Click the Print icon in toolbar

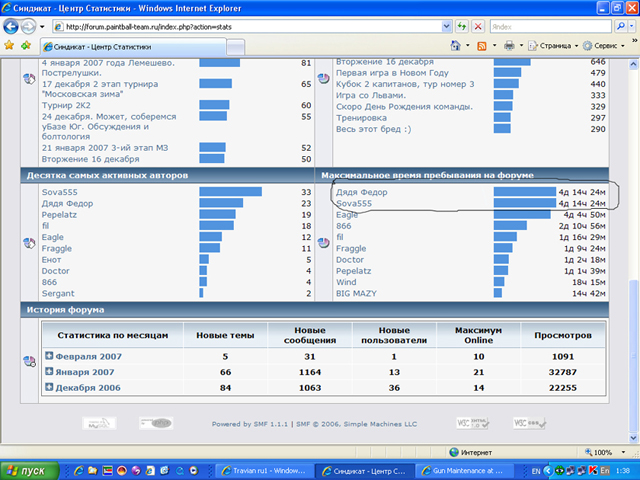pos(510,46)
